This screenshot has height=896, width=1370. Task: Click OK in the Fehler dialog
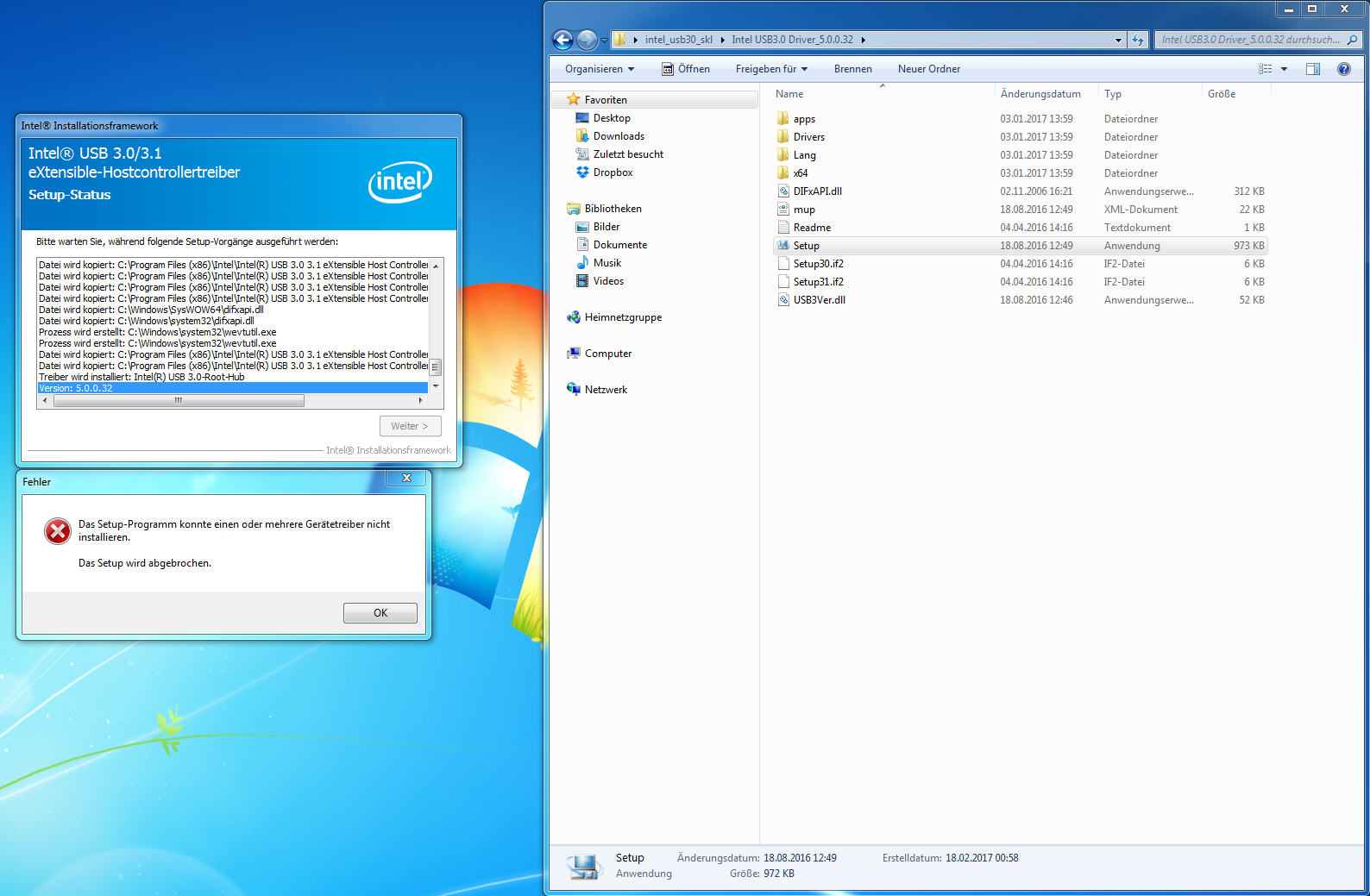(380, 613)
